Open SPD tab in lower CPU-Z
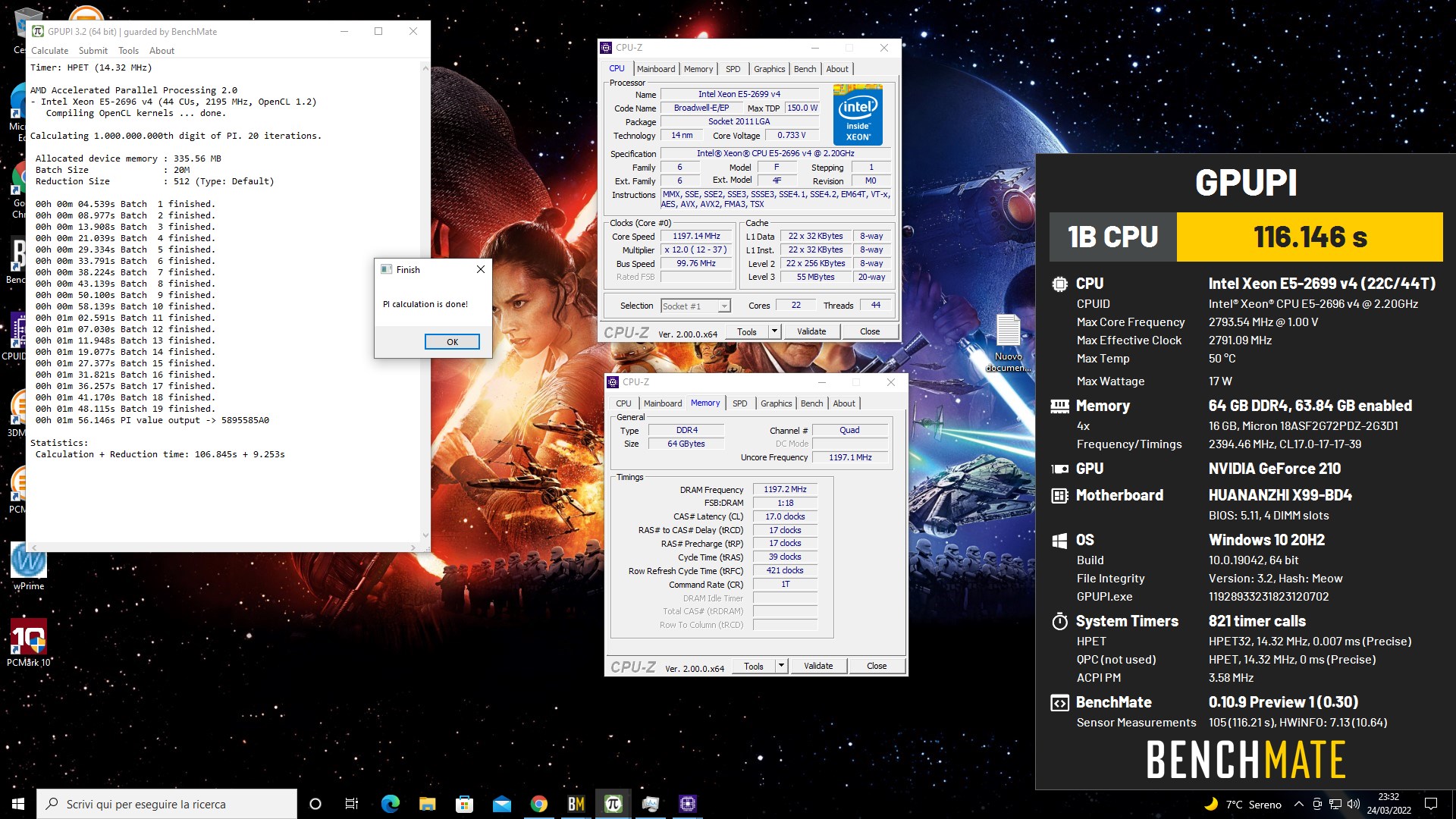This screenshot has height=819, width=1456. click(x=739, y=403)
